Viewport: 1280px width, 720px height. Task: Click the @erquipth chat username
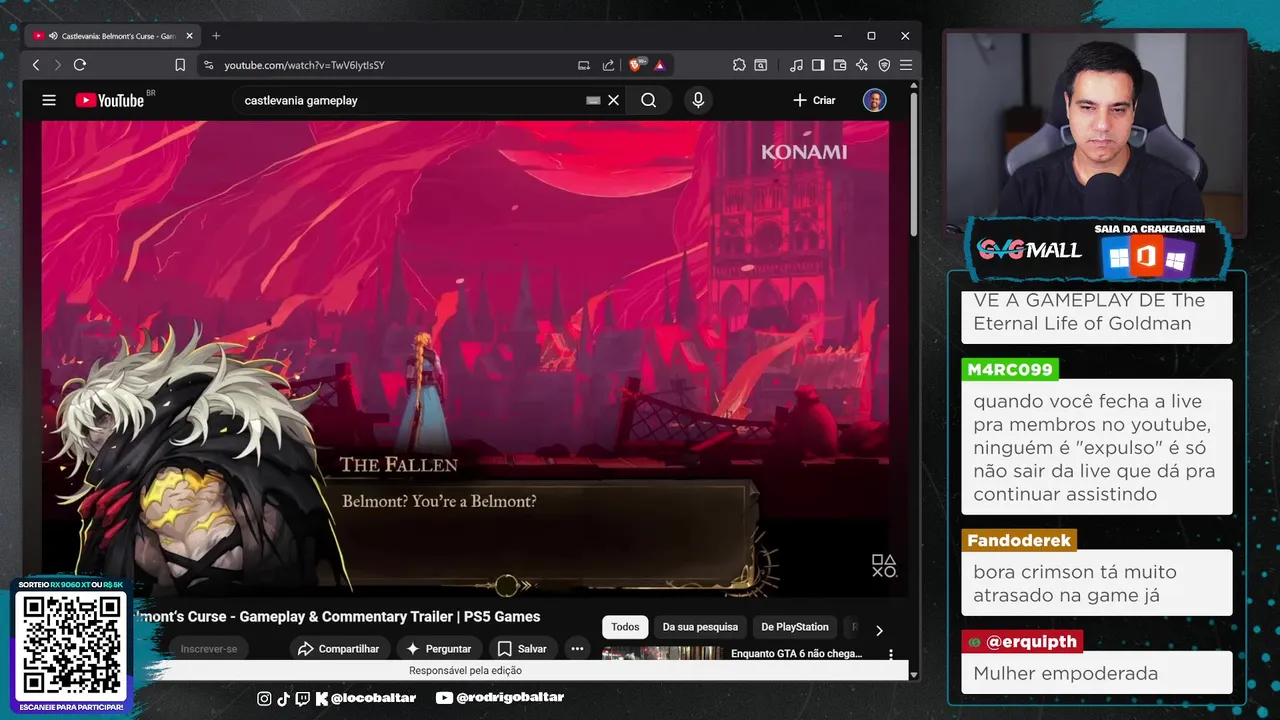pos(1021,642)
